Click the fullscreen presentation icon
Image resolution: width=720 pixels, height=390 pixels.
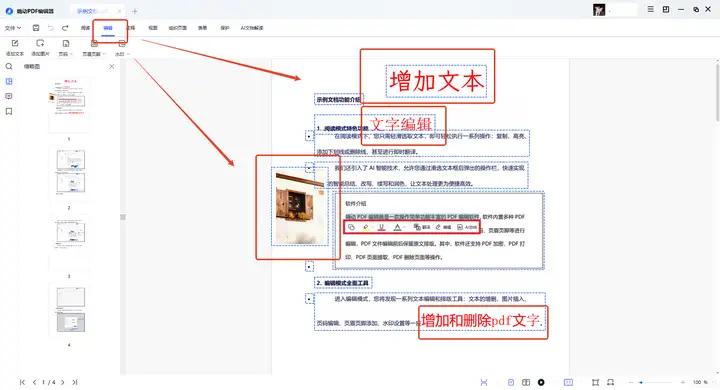(x=610, y=382)
